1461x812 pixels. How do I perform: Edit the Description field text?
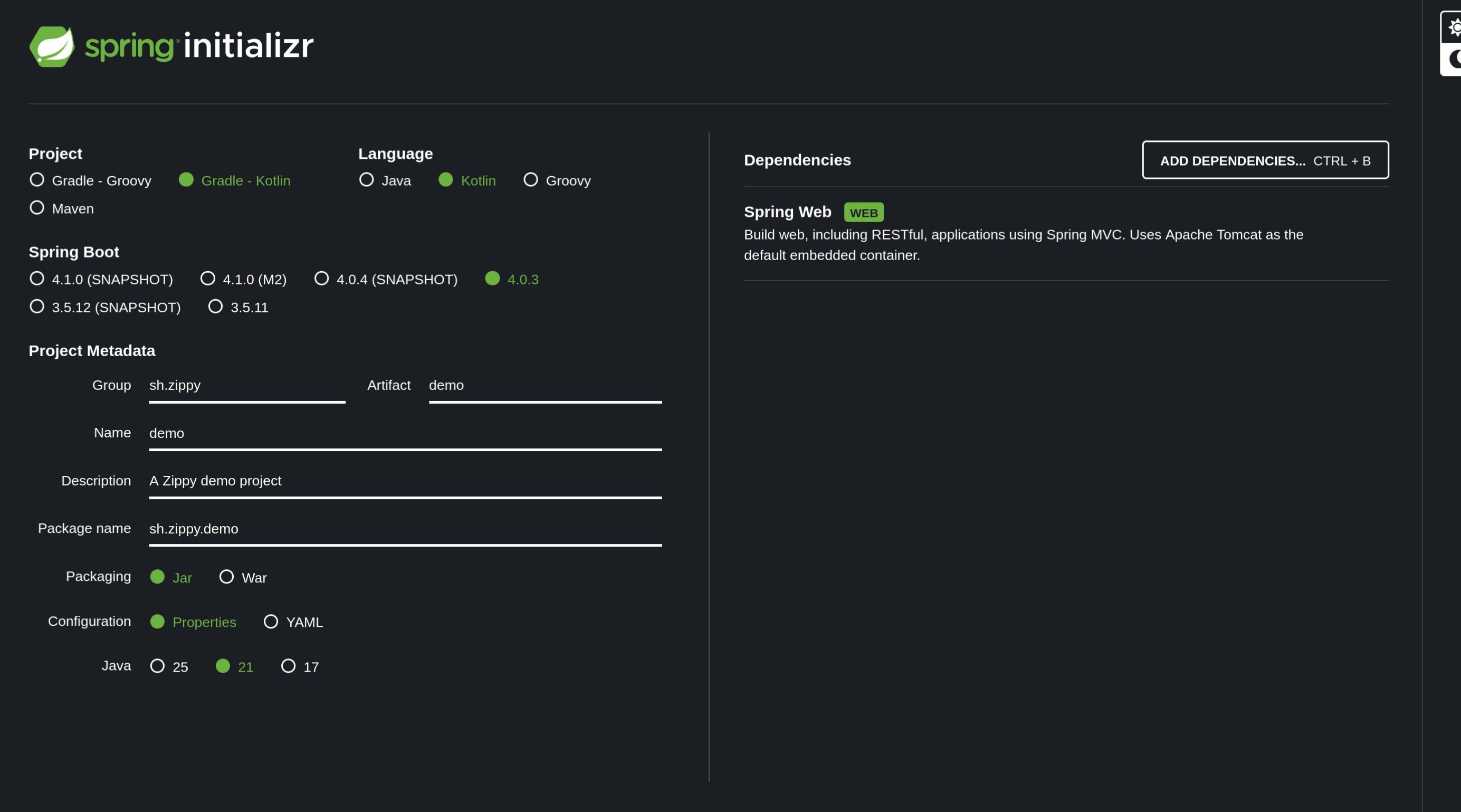click(405, 481)
